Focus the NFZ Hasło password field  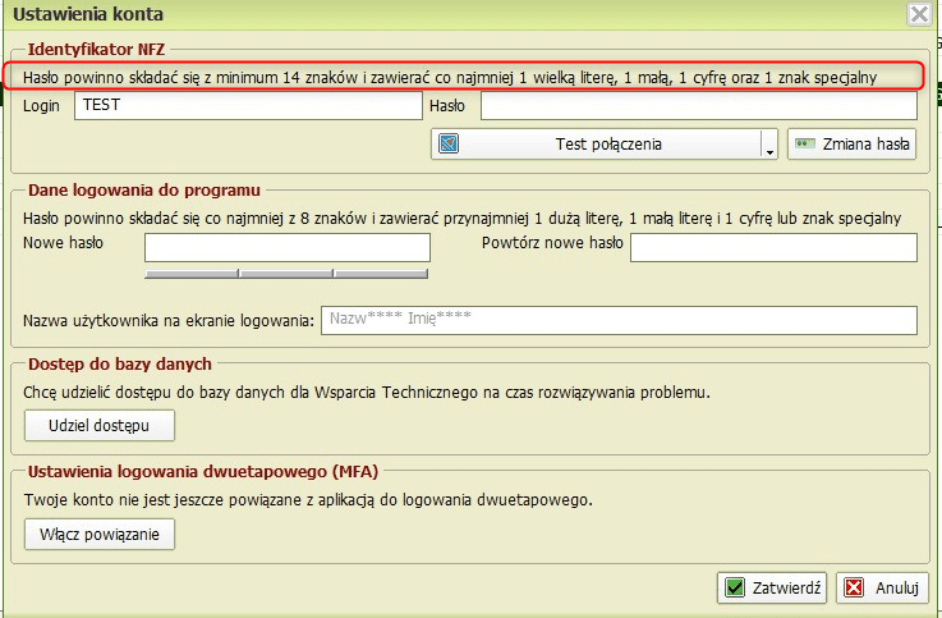699,106
